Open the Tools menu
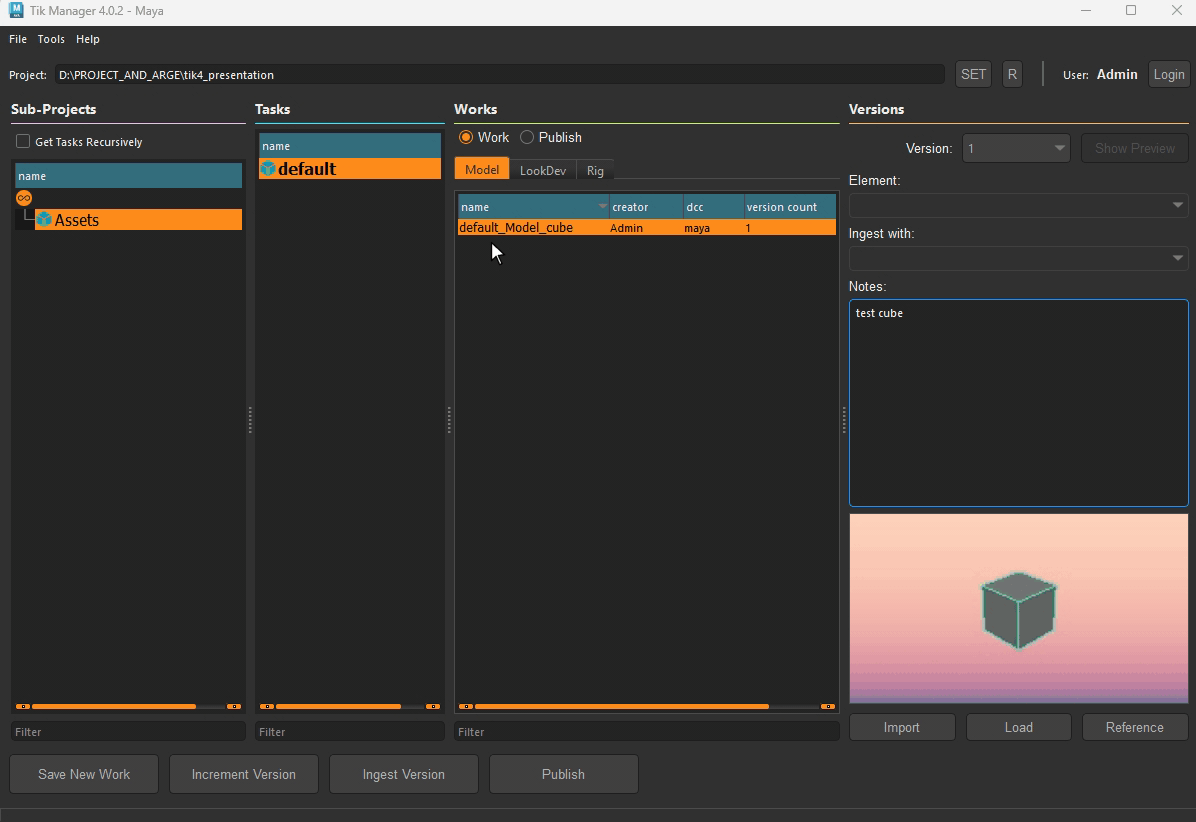The height and width of the screenshot is (822, 1196). 51,39
